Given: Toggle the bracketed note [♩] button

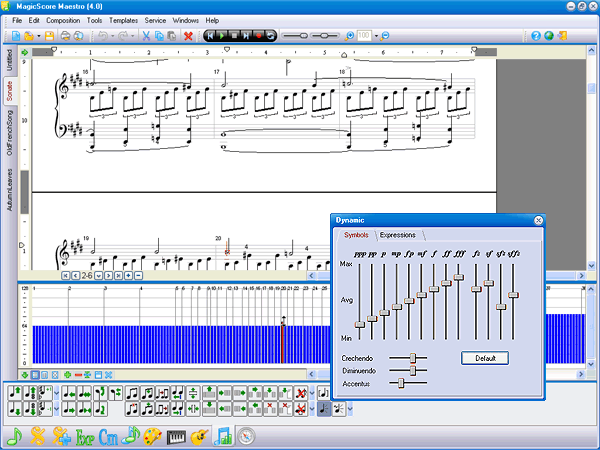Looking at the screenshot, I should [x=324, y=393].
